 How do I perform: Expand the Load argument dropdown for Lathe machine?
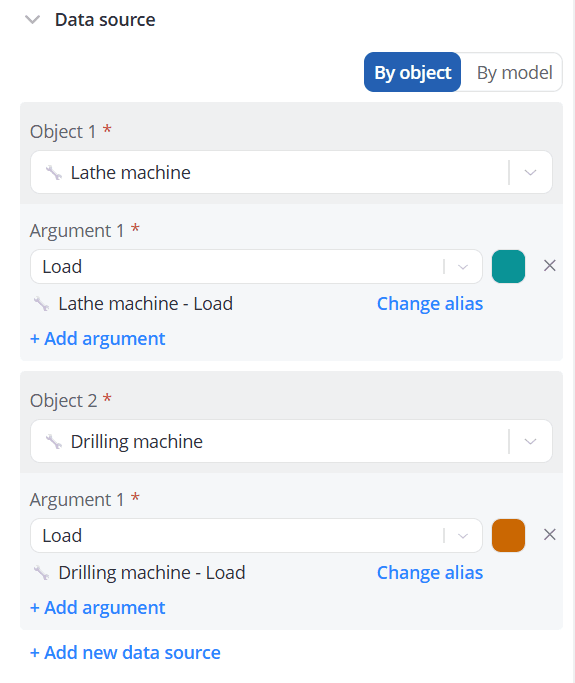click(x=256, y=267)
